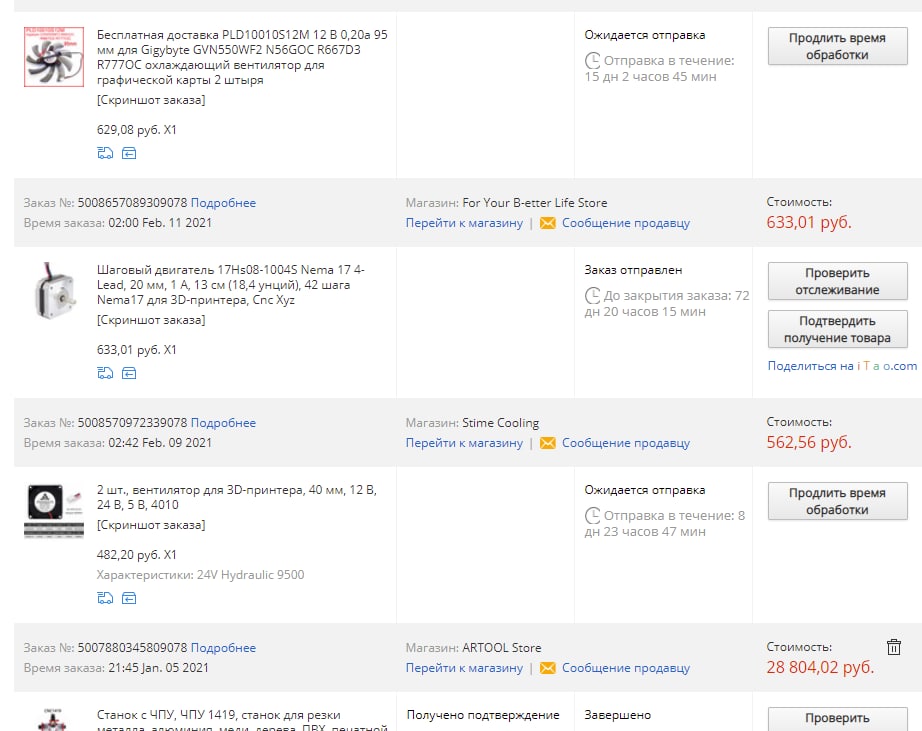Click message icon under 3D printer fan item
This screenshot has height=731, width=922.
point(129,598)
